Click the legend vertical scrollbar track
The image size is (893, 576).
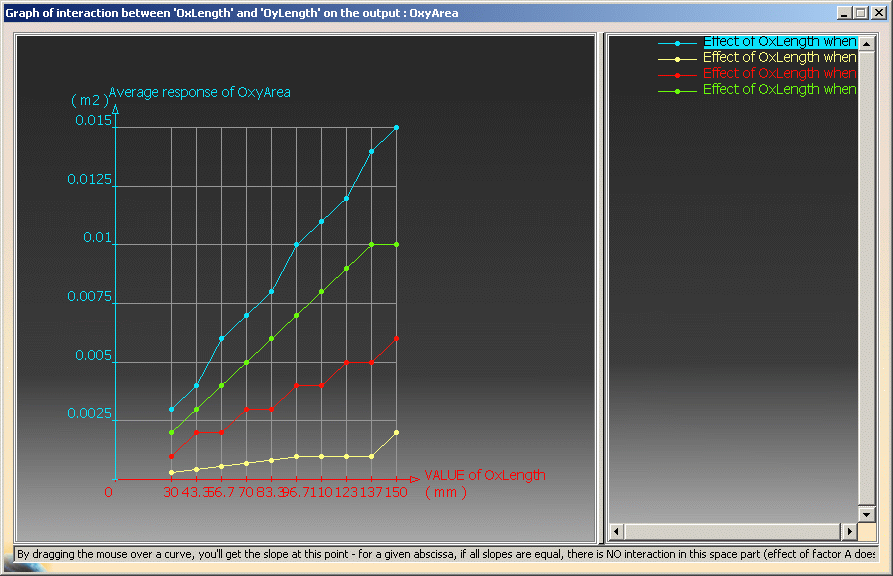(x=866, y=300)
